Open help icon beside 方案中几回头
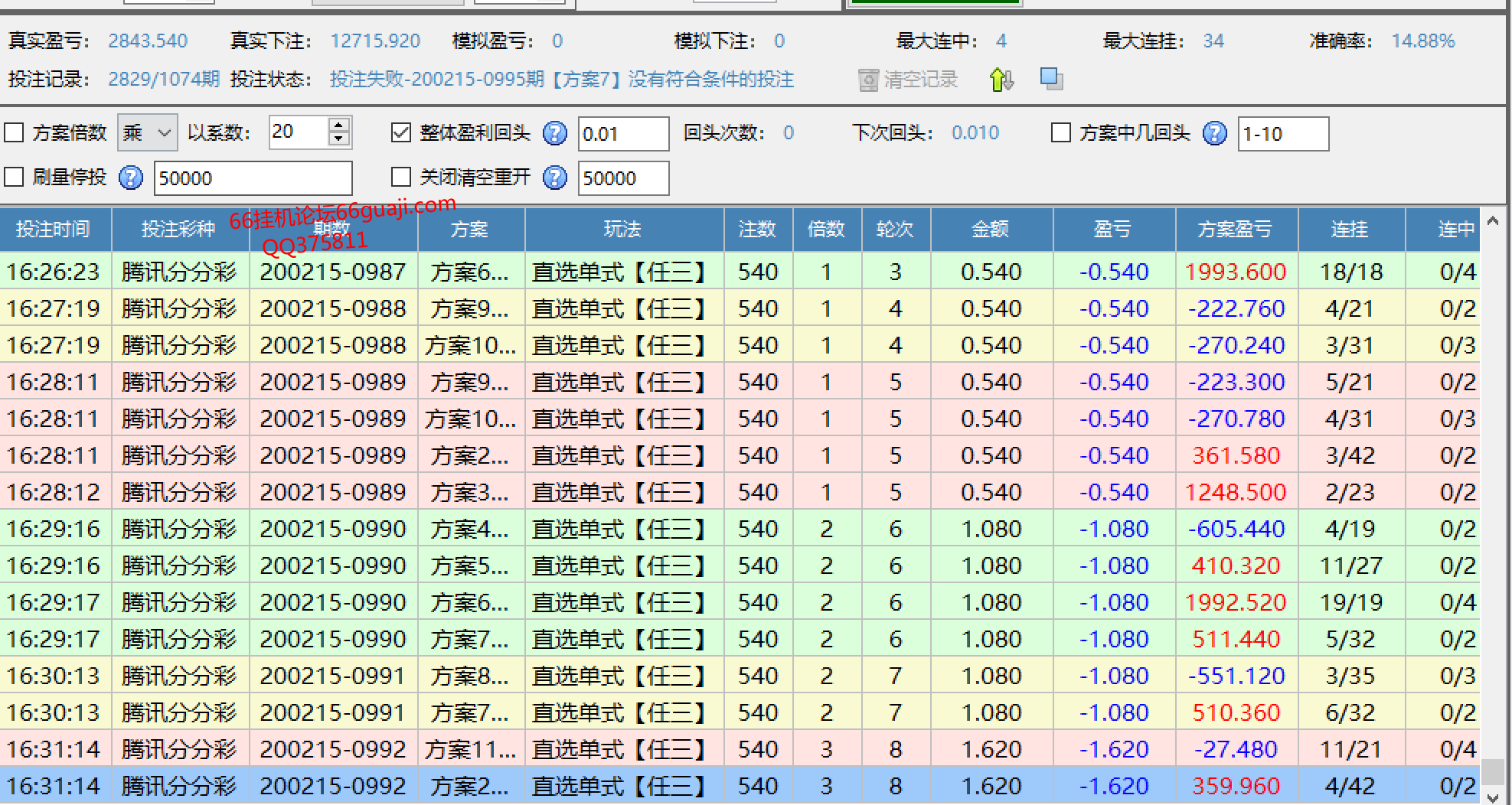The width and height of the screenshot is (1512, 805). click(x=1214, y=133)
